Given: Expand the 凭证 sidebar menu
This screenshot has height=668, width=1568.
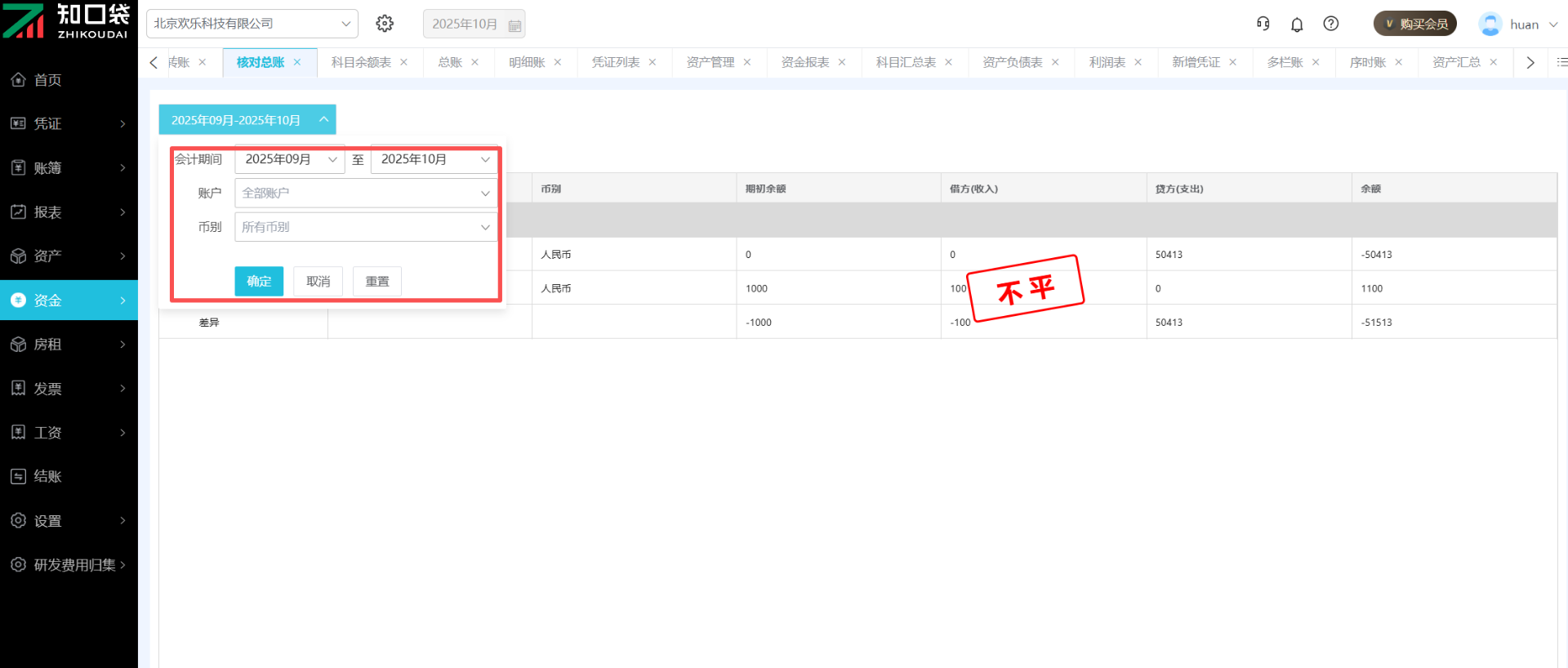Looking at the screenshot, I should click(x=69, y=124).
